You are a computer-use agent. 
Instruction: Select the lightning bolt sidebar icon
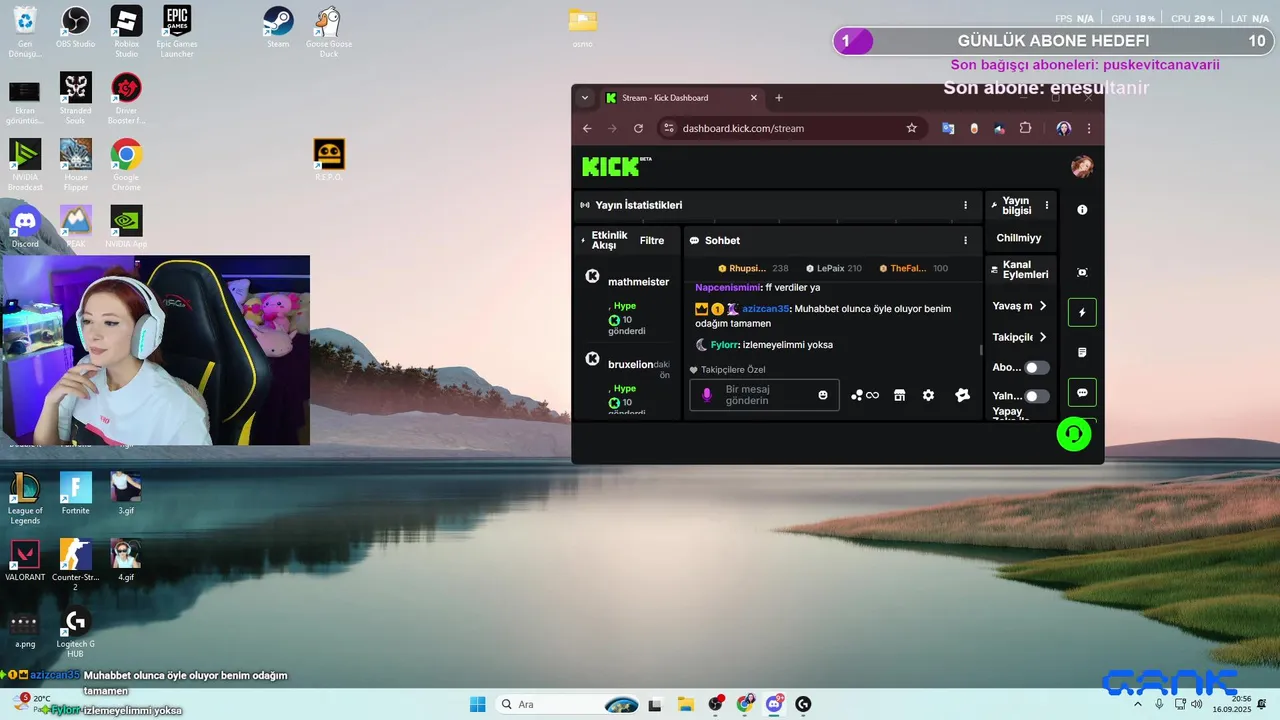[x=1082, y=312]
